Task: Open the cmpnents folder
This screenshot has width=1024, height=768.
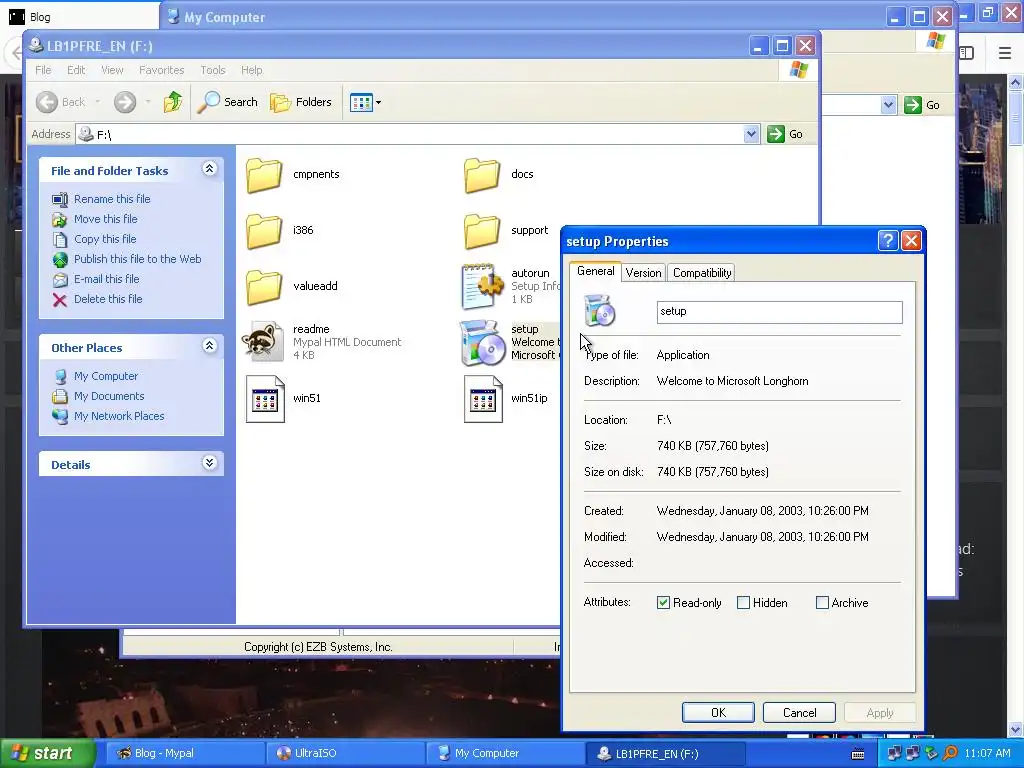Action: pyautogui.click(x=264, y=175)
